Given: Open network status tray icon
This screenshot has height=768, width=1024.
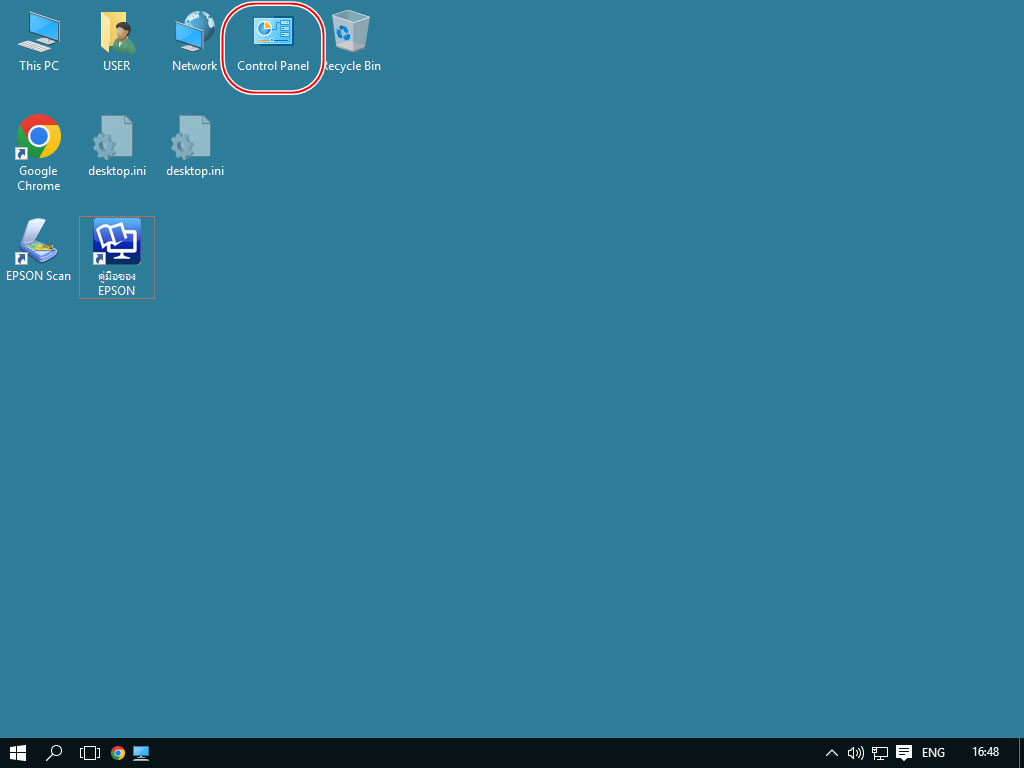Looking at the screenshot, I should 880,752.
